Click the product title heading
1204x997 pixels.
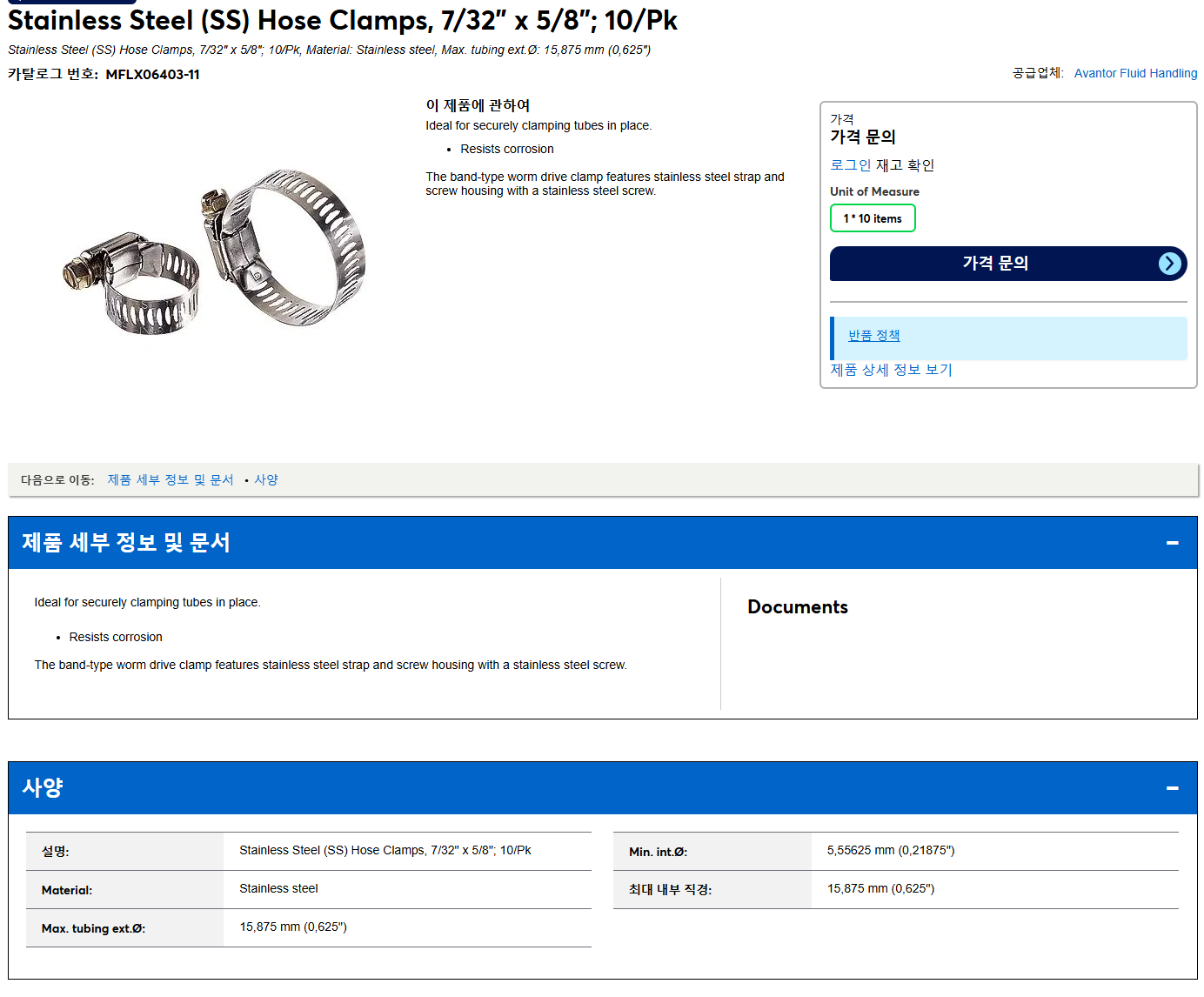point(343,20)
